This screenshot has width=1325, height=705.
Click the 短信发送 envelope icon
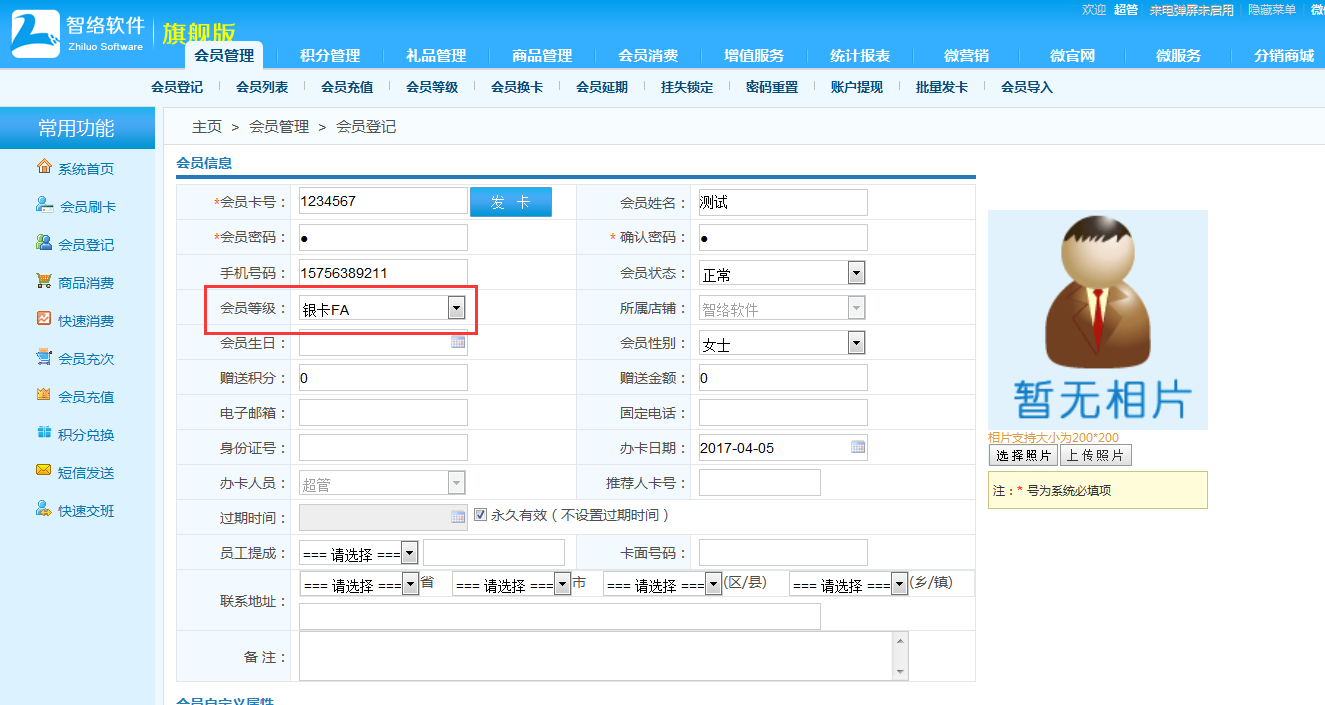(x=44, y=471)
